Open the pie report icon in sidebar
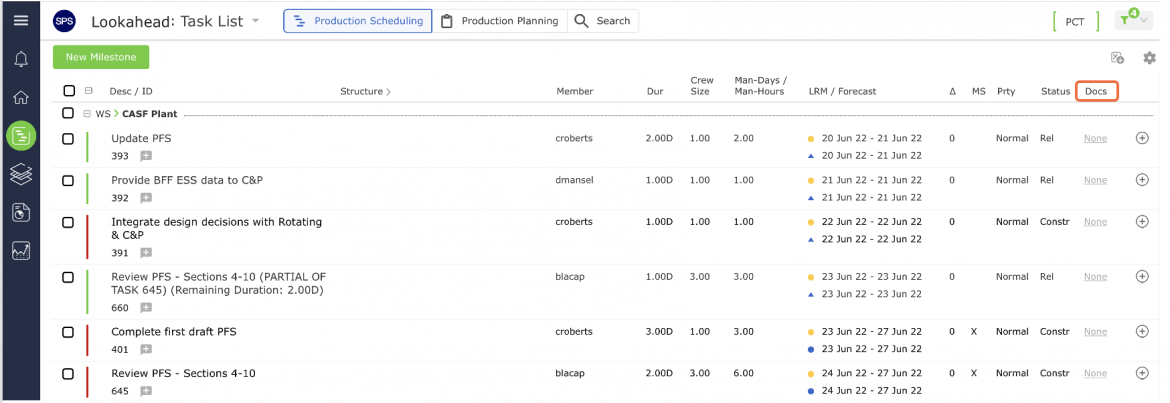This screenshot has width=1170, height=403. coord(21,213)
